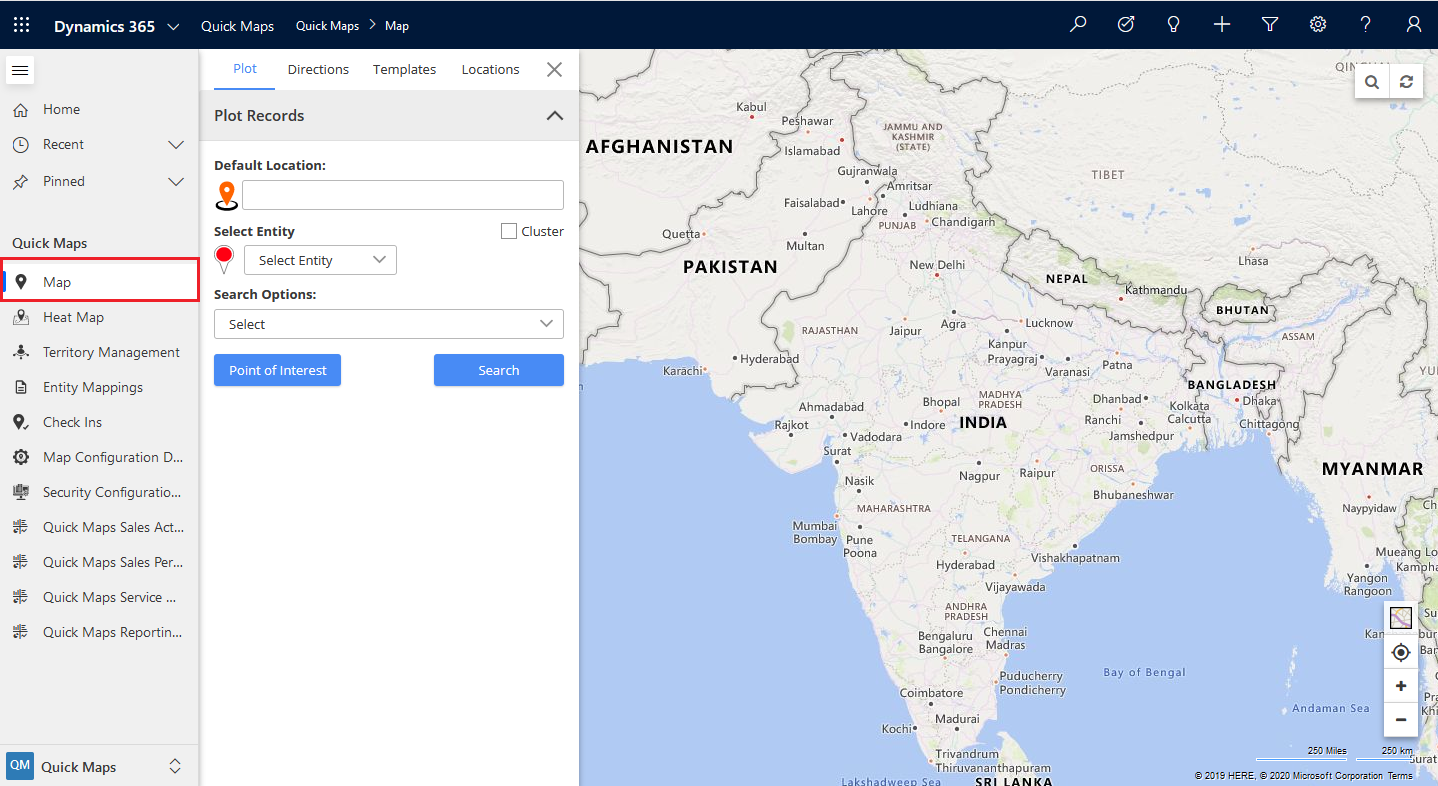Open the Settings gear in top bar
The image size is (1438, 786).
[x=1318, y=25]
